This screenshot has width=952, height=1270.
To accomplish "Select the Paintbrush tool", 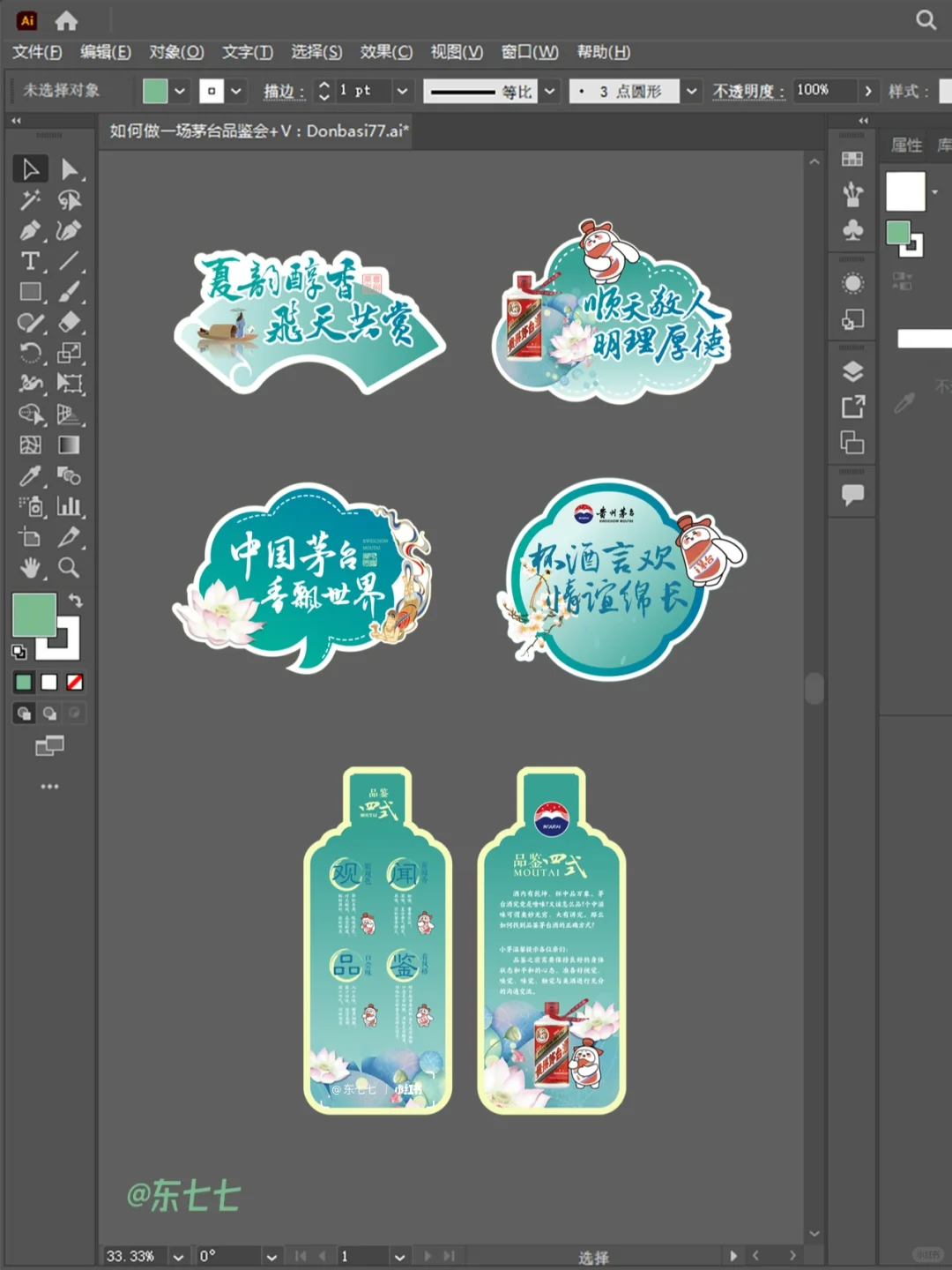I will tap(70, 292).
